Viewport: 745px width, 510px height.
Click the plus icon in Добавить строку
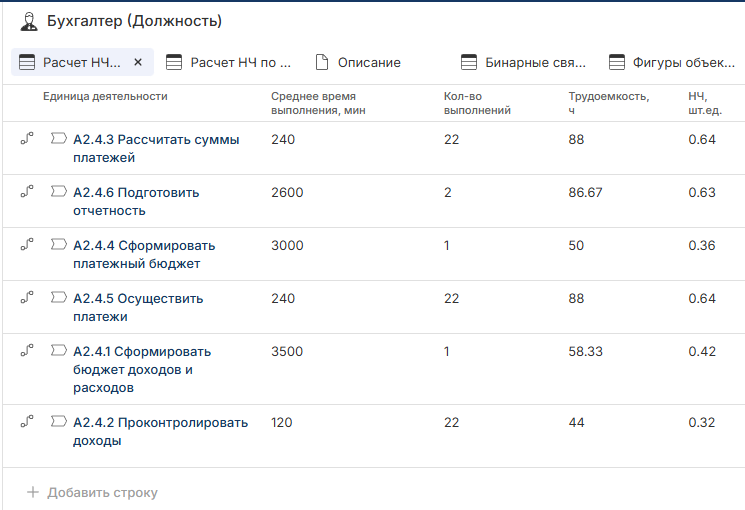click(33, 492)
